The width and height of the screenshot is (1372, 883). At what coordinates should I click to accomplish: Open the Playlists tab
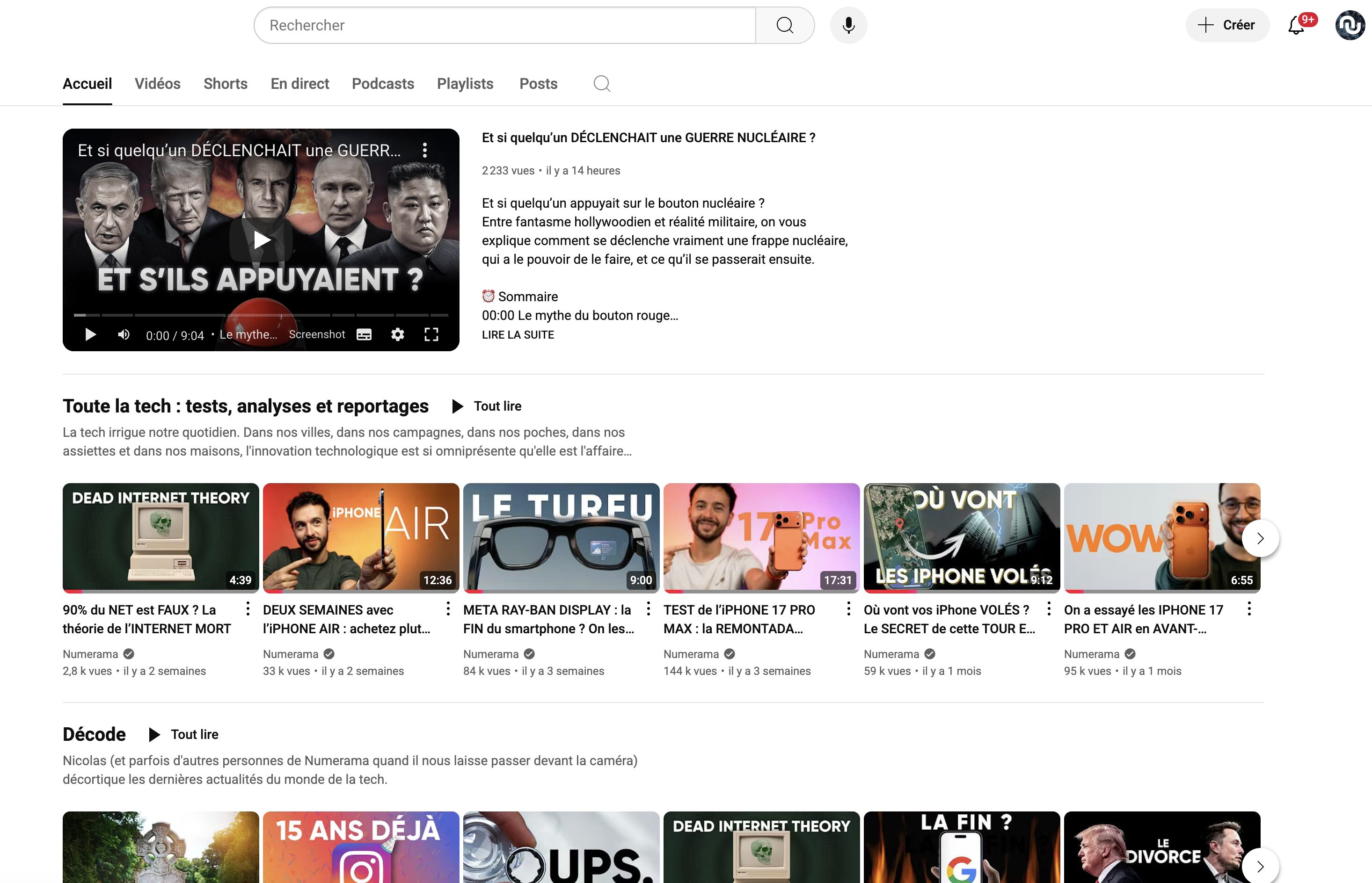(465, 84)
